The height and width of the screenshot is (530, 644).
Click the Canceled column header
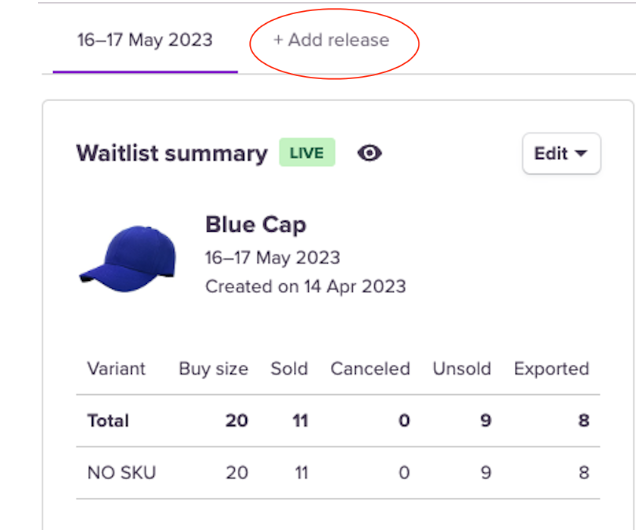coord(370,368)
